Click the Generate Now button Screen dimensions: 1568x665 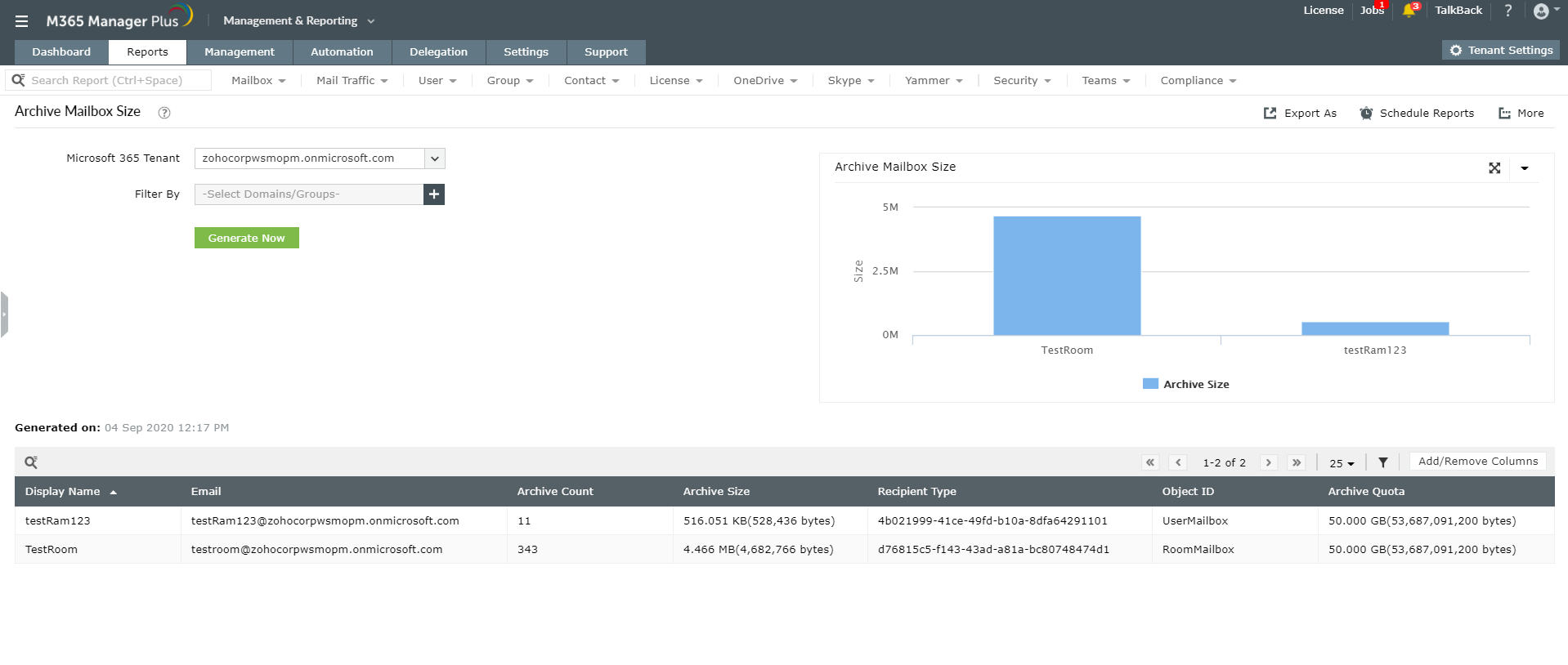[x=247, y=238]
